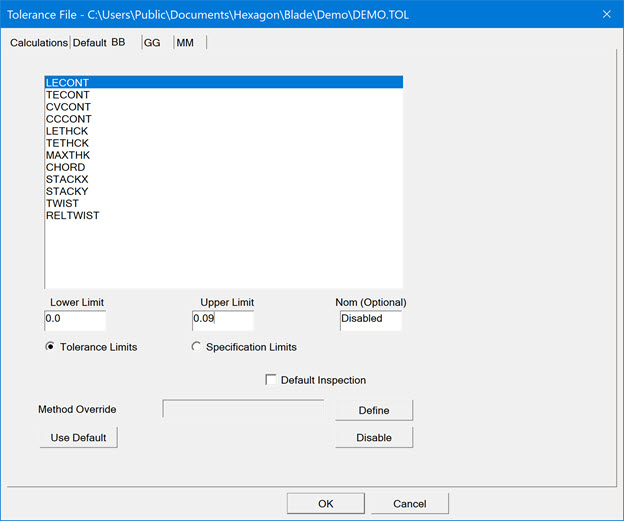The height and width of the screenshot is (521, 624).
Task: Choose STACKX in the list
Action: [x=66, y=179]
